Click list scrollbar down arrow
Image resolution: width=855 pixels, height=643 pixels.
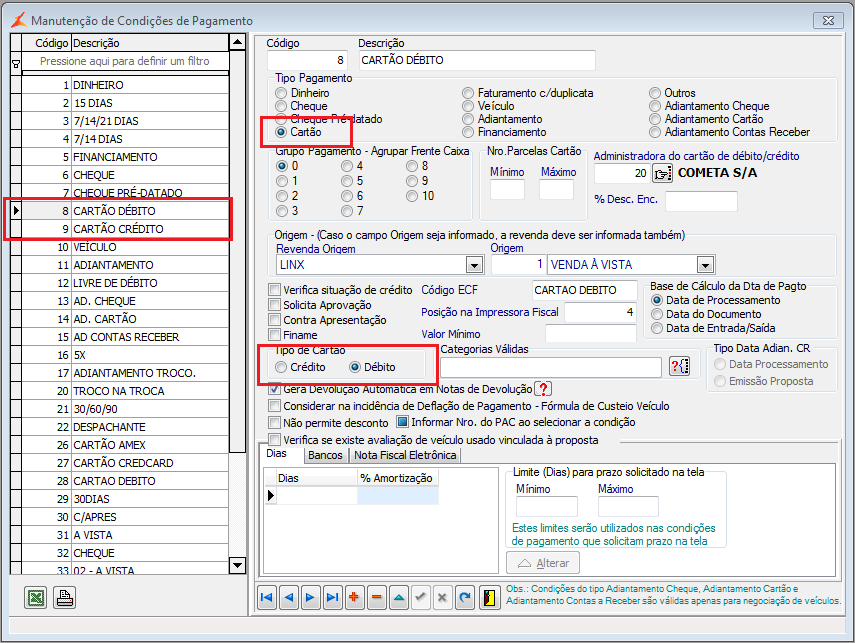click(x=237, y=565)
